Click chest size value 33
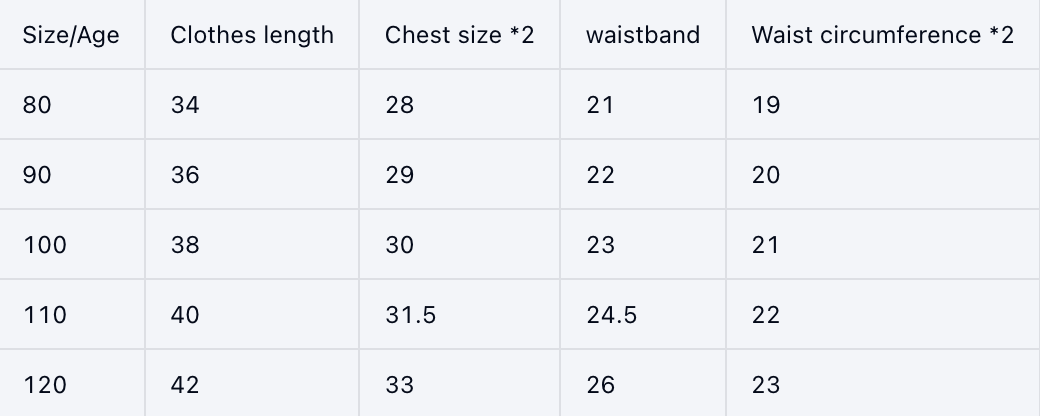1040x416 pixels. coord(399,385)
